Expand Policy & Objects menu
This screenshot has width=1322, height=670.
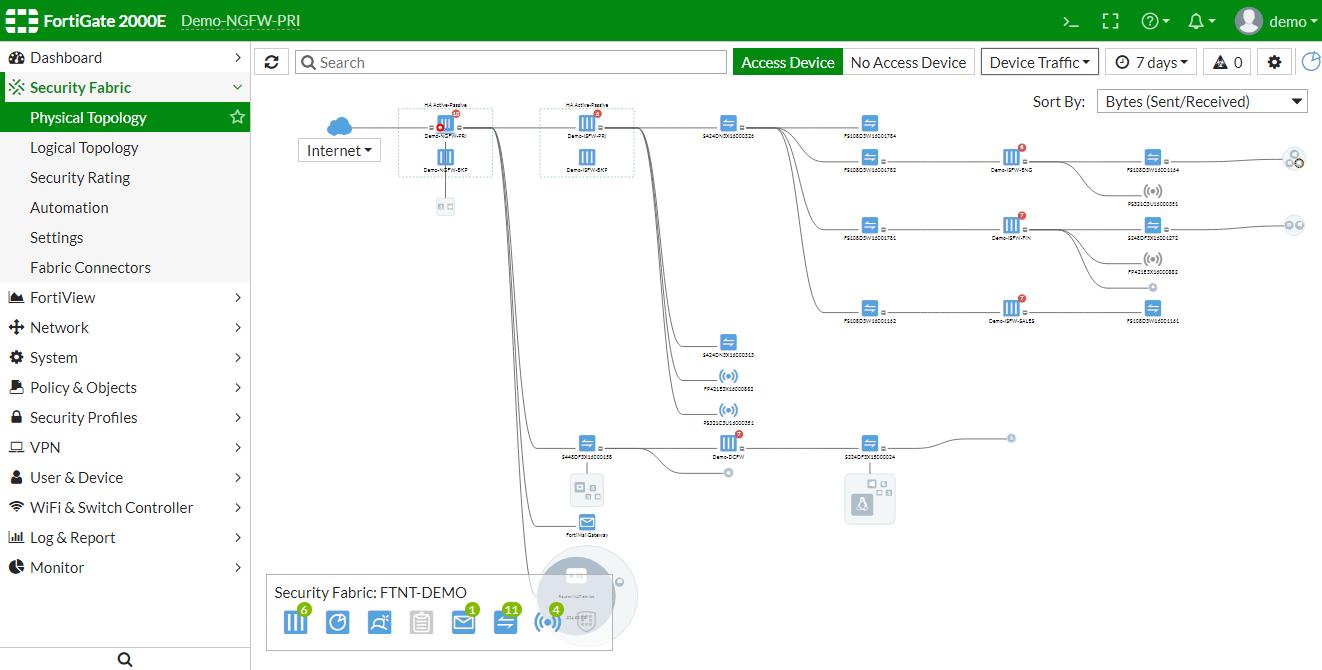125,387
